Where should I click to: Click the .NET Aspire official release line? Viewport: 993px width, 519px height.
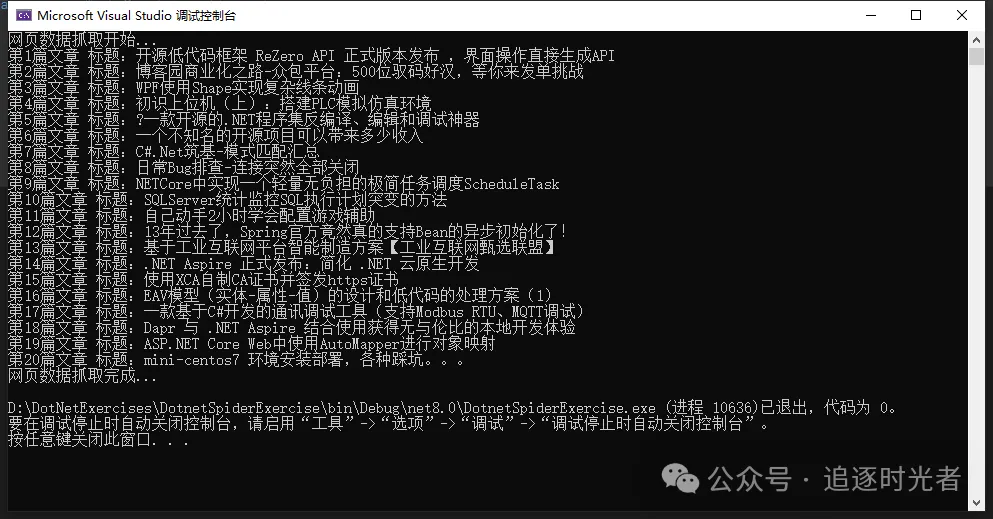[x=244, y=264]
